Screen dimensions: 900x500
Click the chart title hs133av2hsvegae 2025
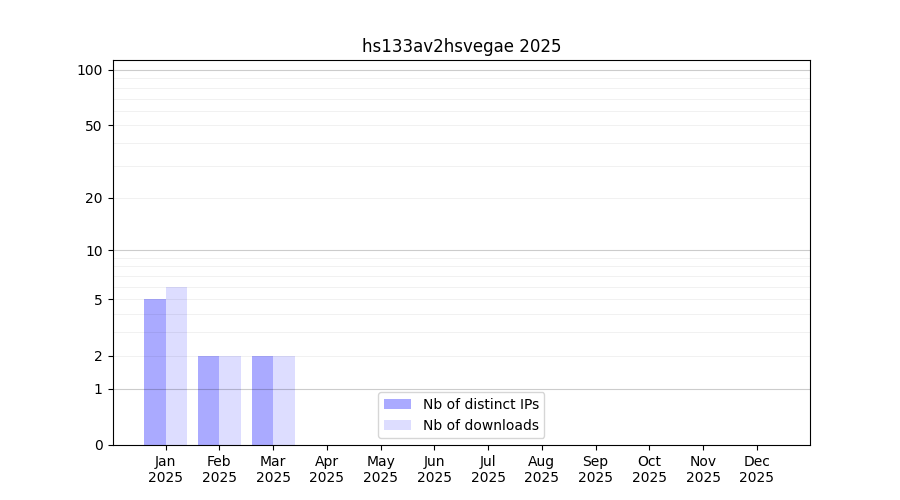click(x=461, y=46)
